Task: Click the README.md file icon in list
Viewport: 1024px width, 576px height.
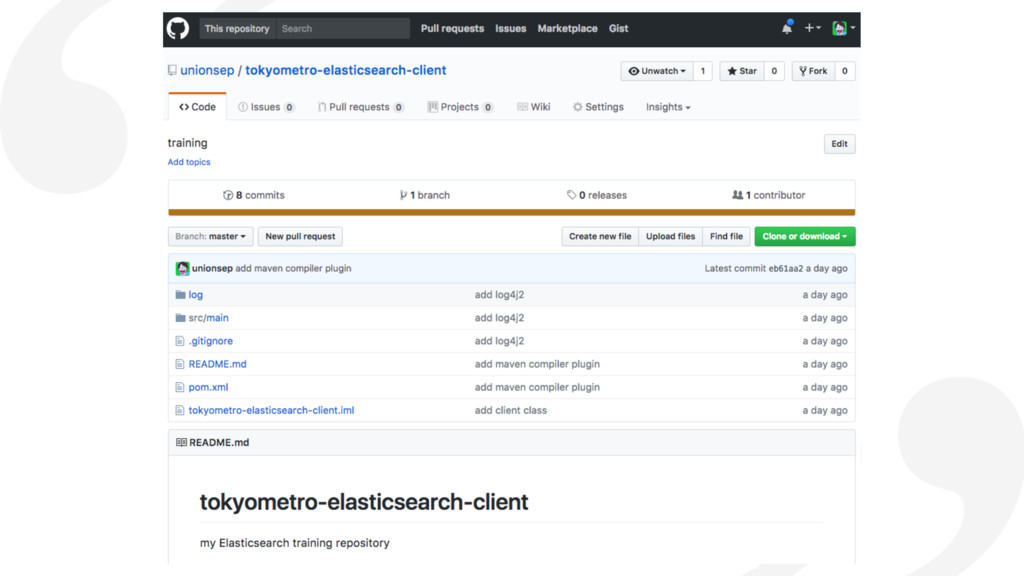Action: click(x=180, y=364)
